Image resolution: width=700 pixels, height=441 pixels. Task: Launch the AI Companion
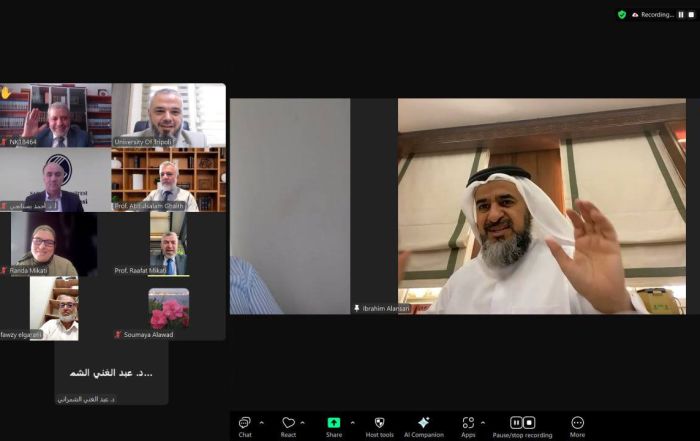pos(423,424)
